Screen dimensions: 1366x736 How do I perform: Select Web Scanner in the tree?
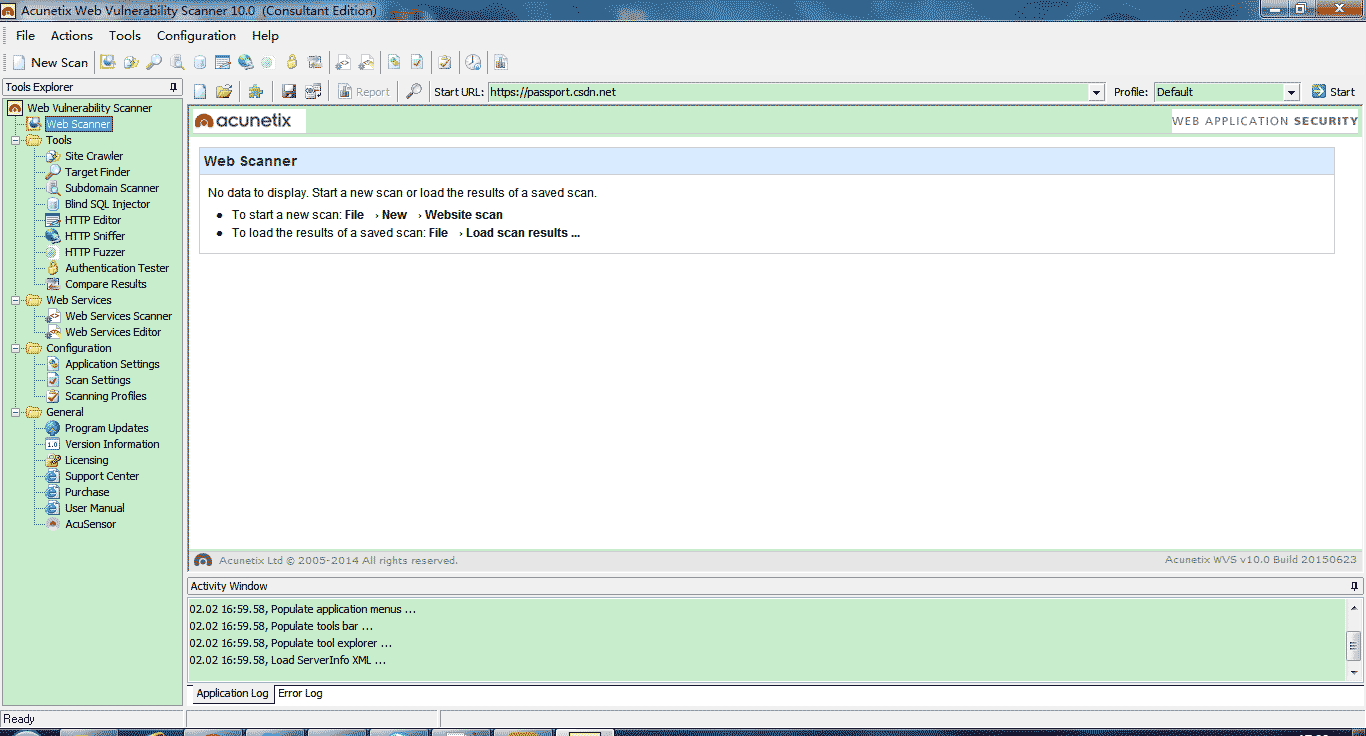[78, 124]
